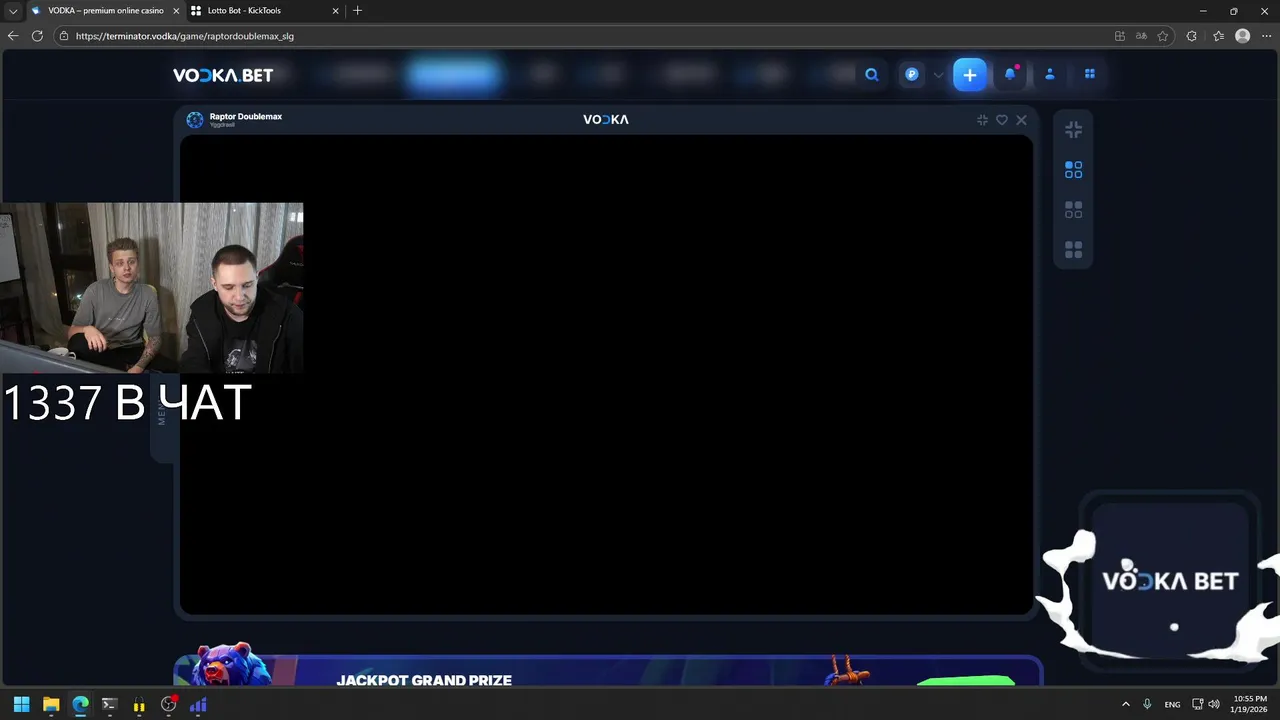Select two-game layout icon
The width and height of the screenshot is (1280, 720).
click(x=1073, y=210)
